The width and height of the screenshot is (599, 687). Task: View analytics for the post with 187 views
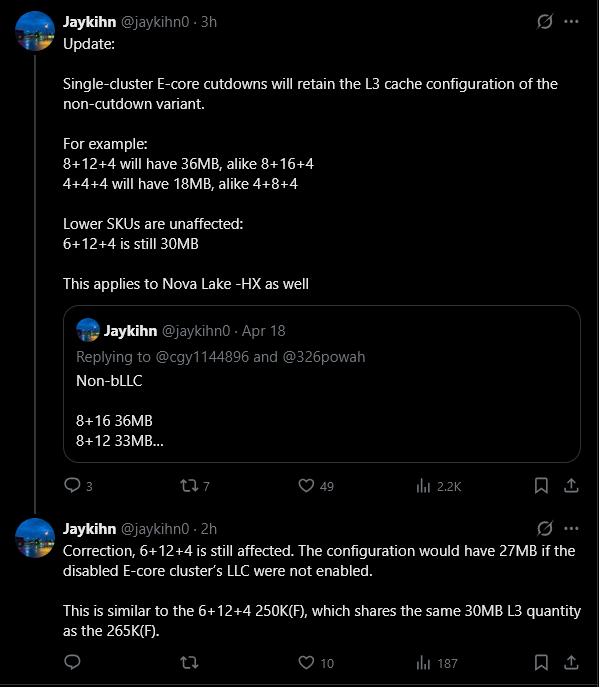click(437, 662)
